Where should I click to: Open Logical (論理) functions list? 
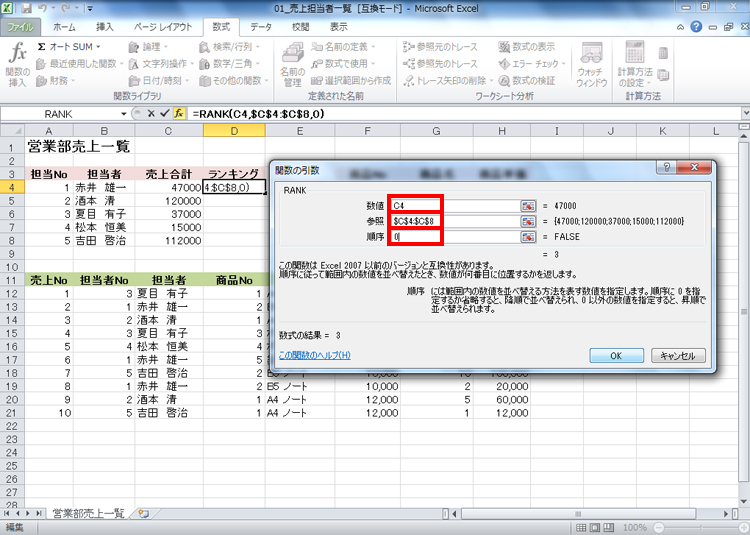point(148,47)
